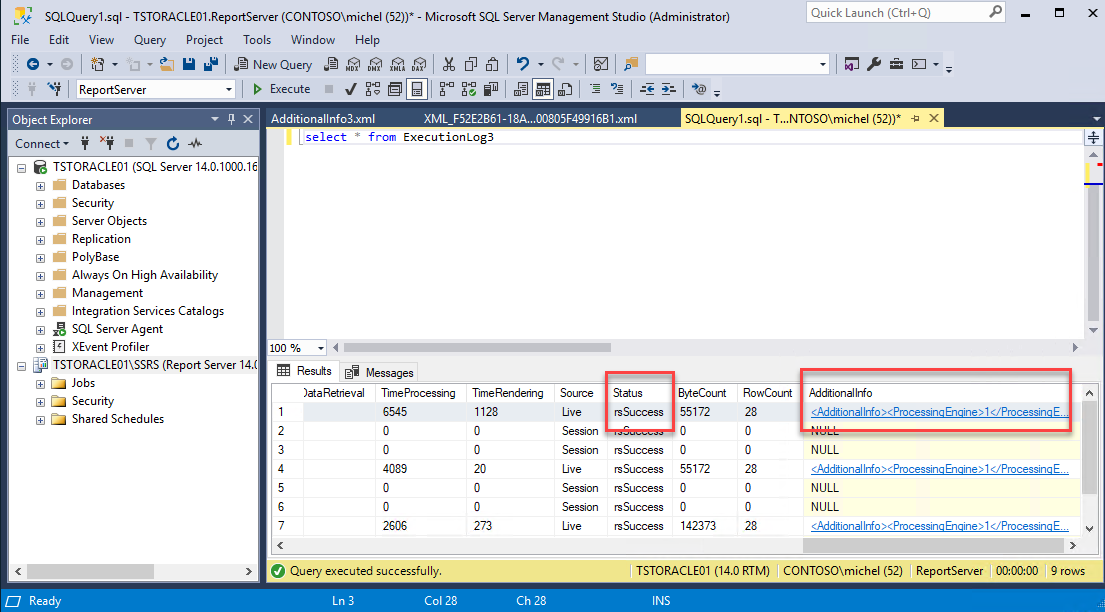Click the Refresh icon in Object Explorer
This screenshot has width=1105, height=612.
[171, 143]
